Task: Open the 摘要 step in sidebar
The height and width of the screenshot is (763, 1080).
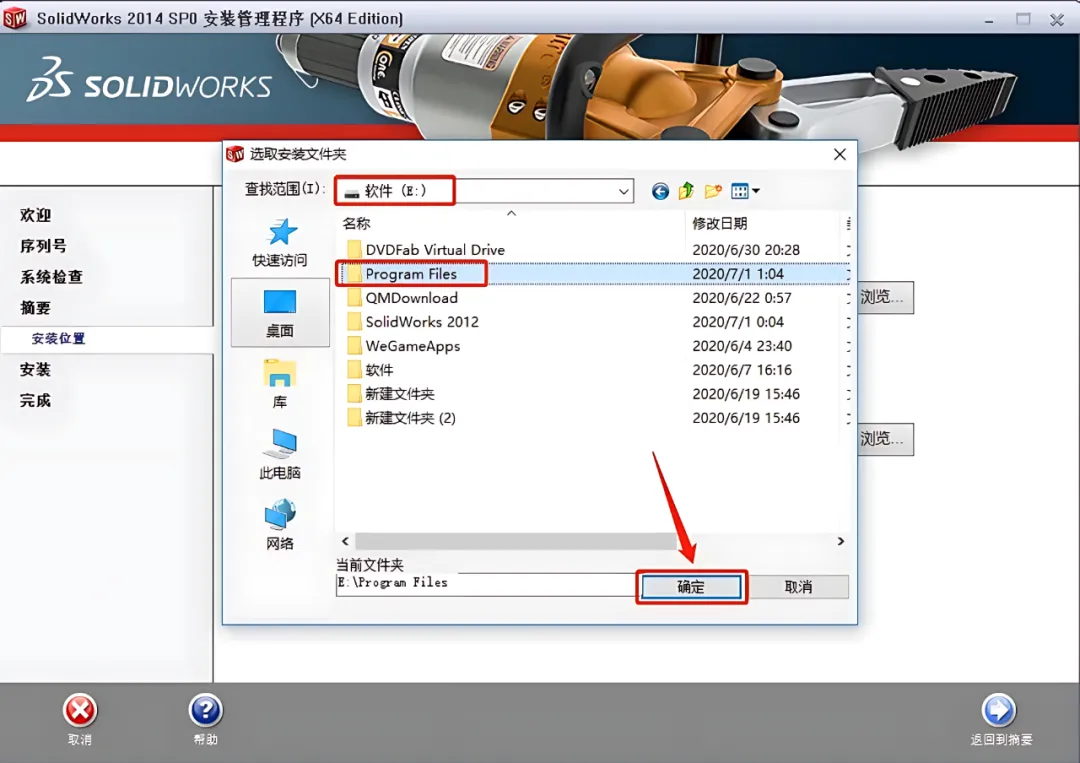Action: click(x=36, y=308)
